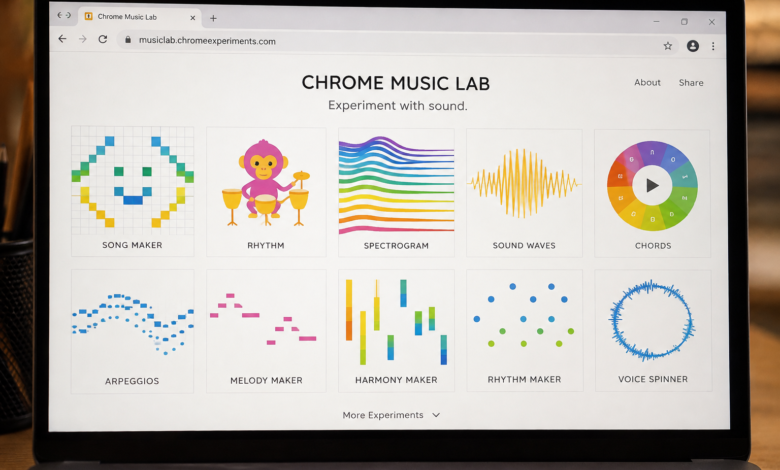This screenshot has width=780, height=470.
Task: Click the Chrome Music Lab tab favicon
Action: [x=89, y=16]
